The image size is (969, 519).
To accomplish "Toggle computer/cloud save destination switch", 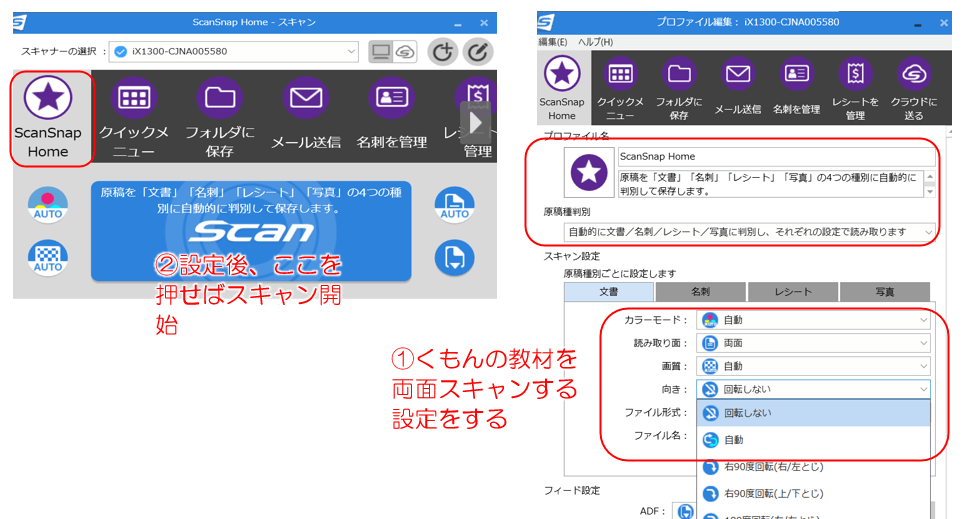I will pyautogui.click(x=392, y=52).
